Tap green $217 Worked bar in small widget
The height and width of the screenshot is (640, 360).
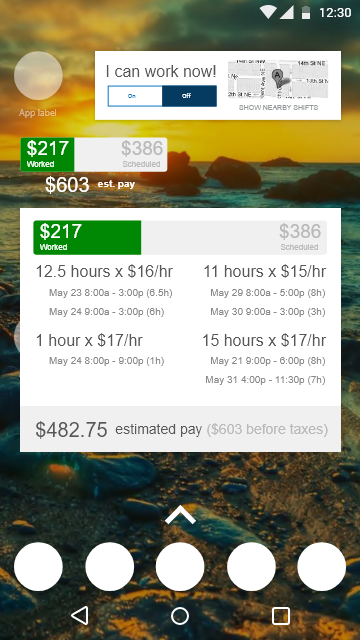[x=47, y=154]
